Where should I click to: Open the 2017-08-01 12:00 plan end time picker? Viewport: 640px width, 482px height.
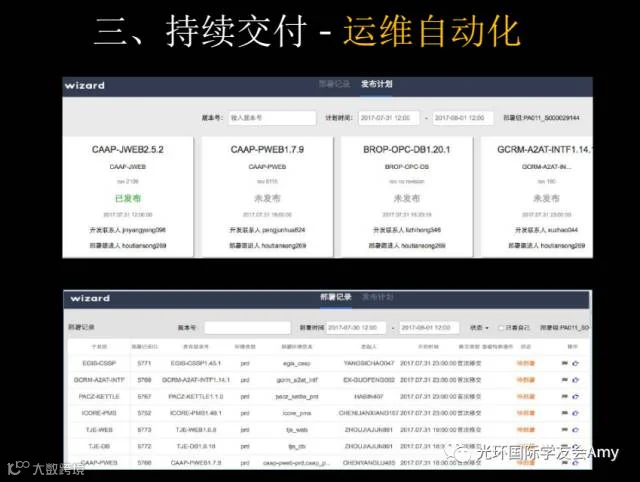click(463, 118)
